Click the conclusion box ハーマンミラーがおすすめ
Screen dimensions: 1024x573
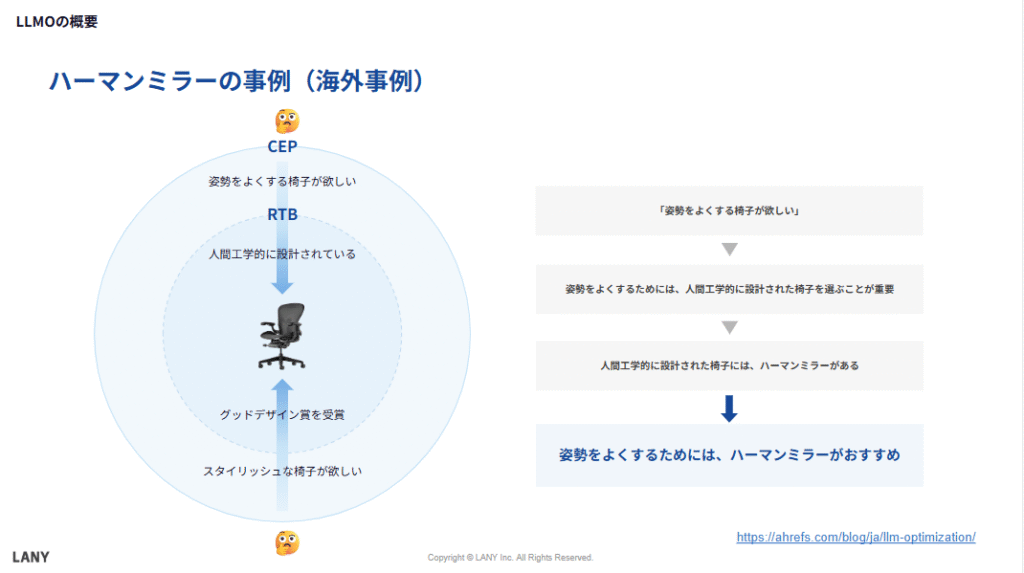pos(729,455)
